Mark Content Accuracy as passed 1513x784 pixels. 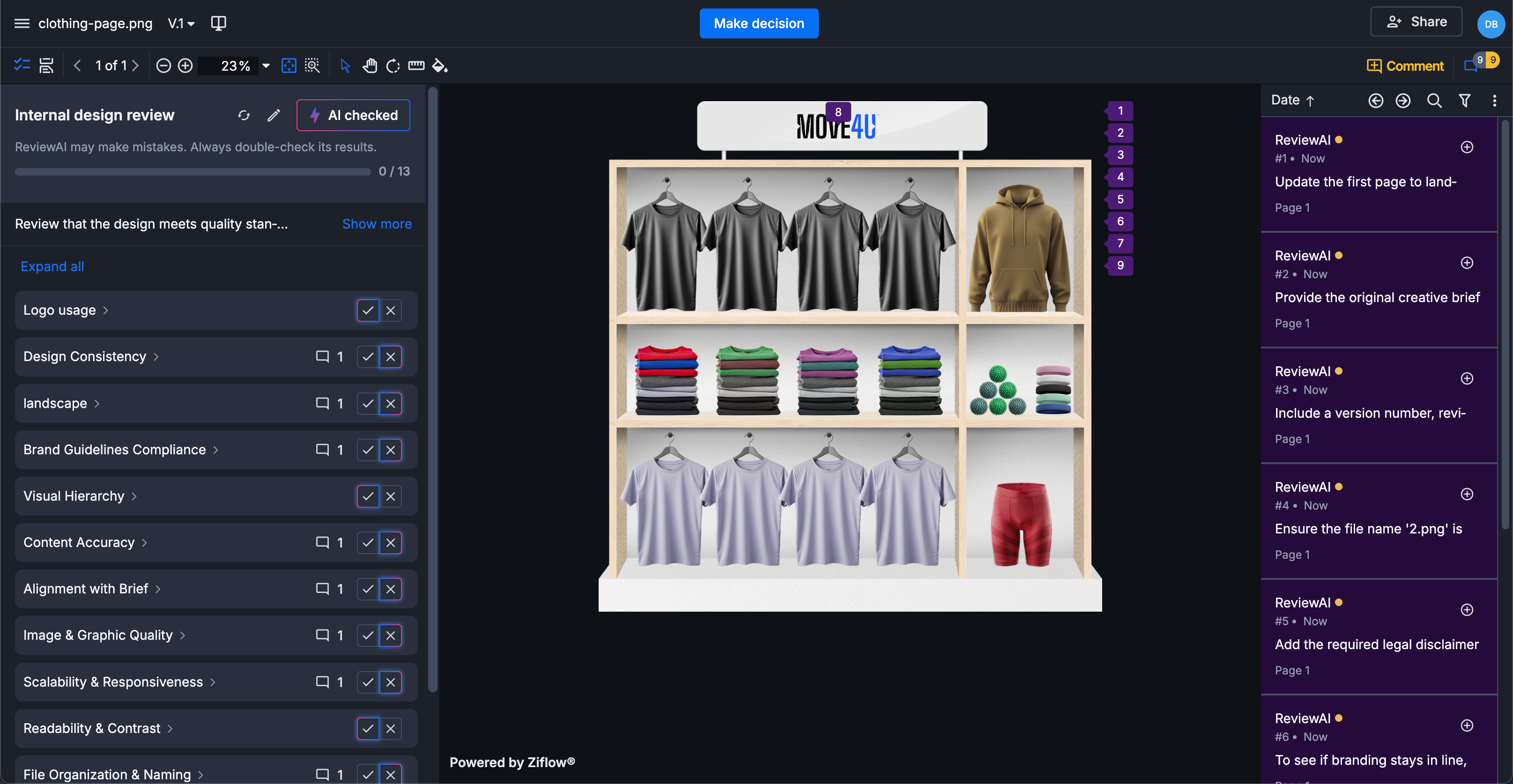pyautogui.click(x=368, y=543)
